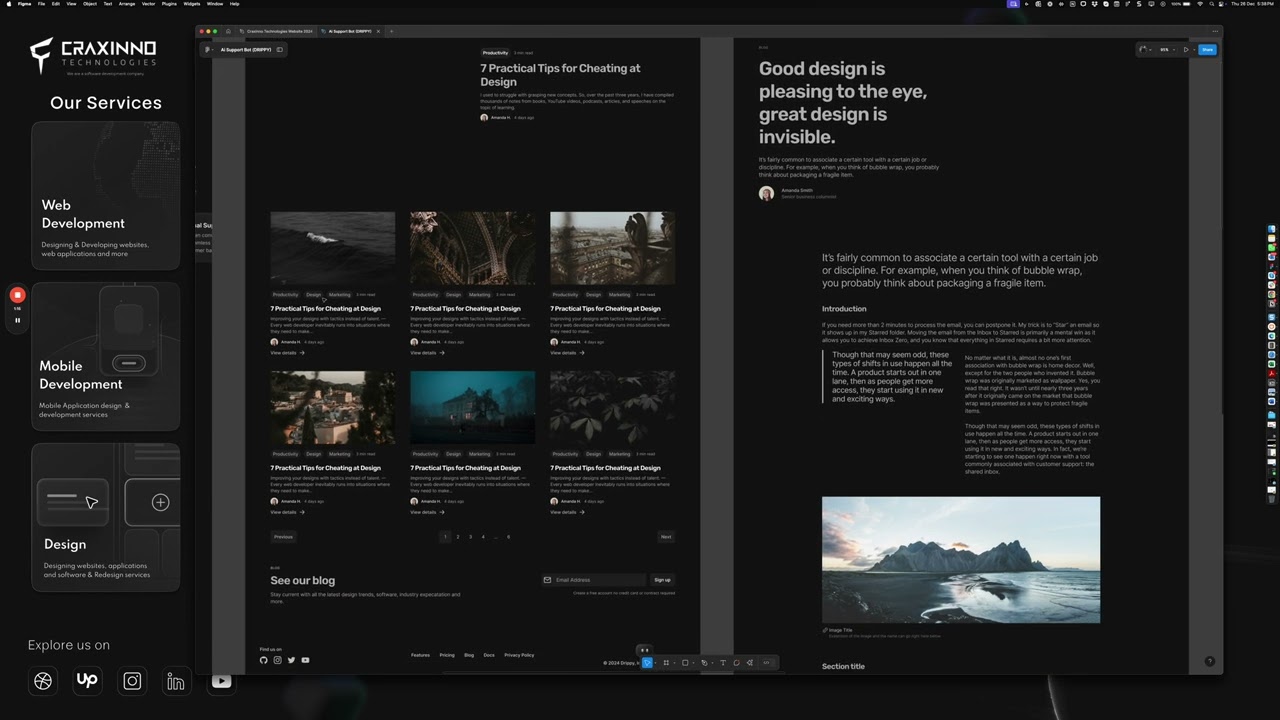Select the Pen tool
Screen dimensions: 1280x720
[x=704, y=662]
